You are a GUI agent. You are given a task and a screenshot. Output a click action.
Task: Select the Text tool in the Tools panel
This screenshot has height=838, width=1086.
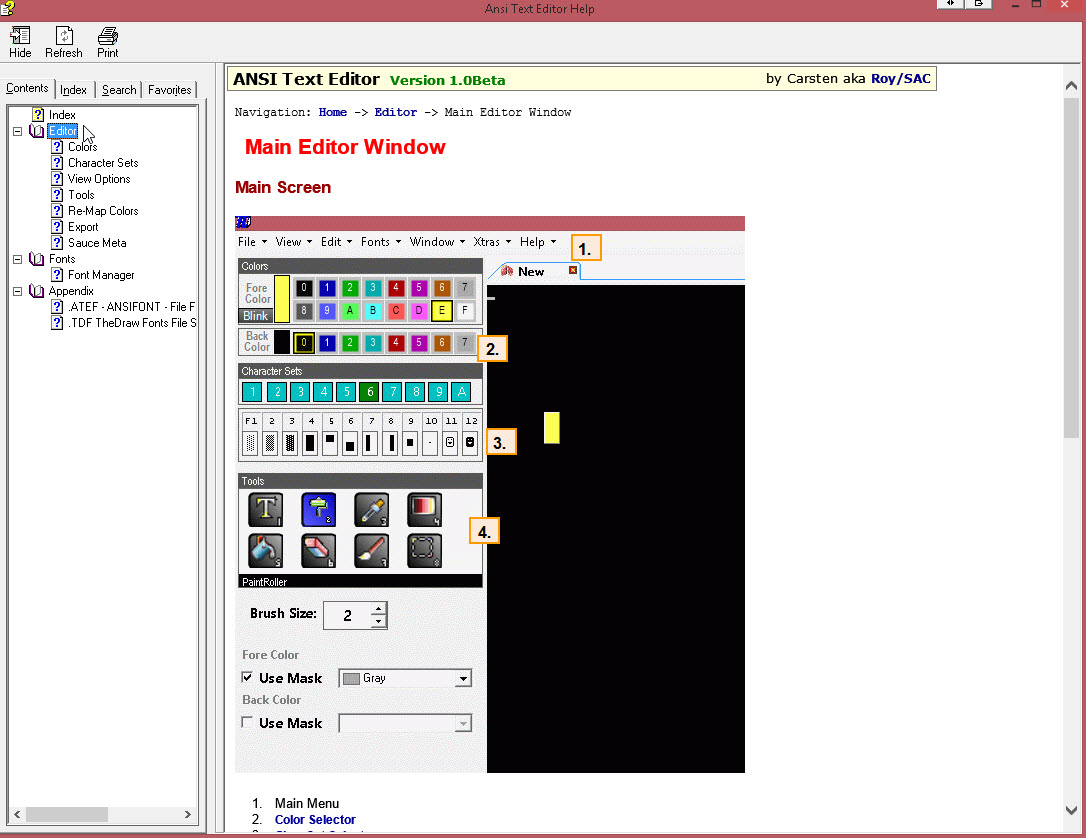[265, 509]
